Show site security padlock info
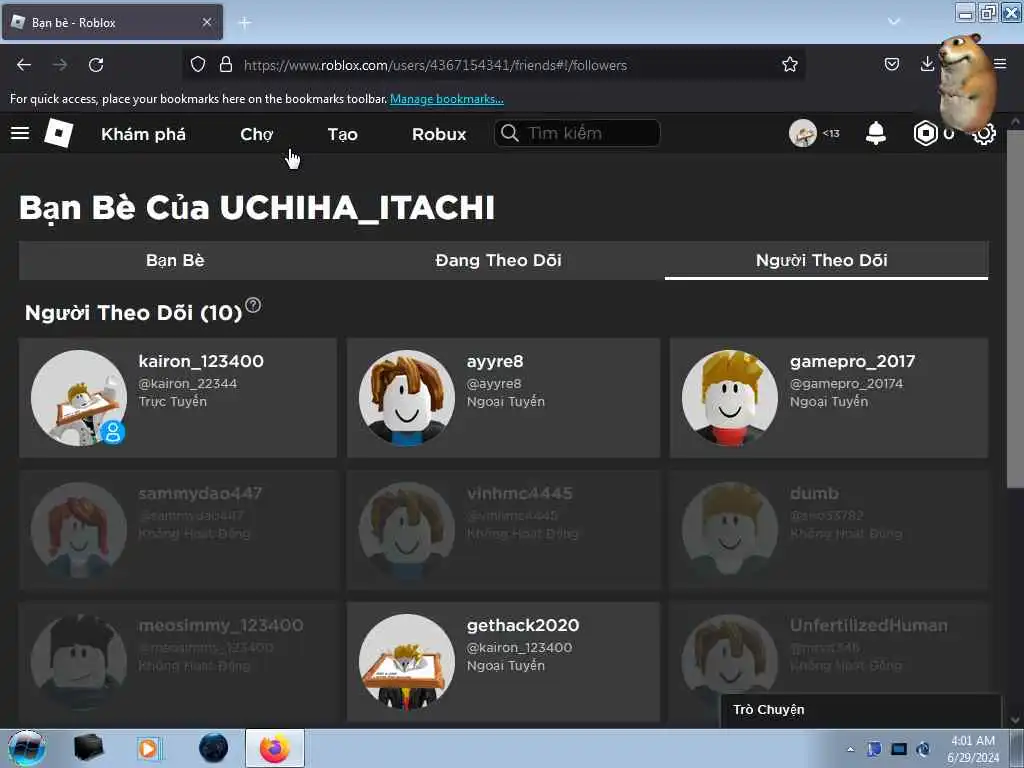Viewport: 1024px width, 768px height. (226, 65)
